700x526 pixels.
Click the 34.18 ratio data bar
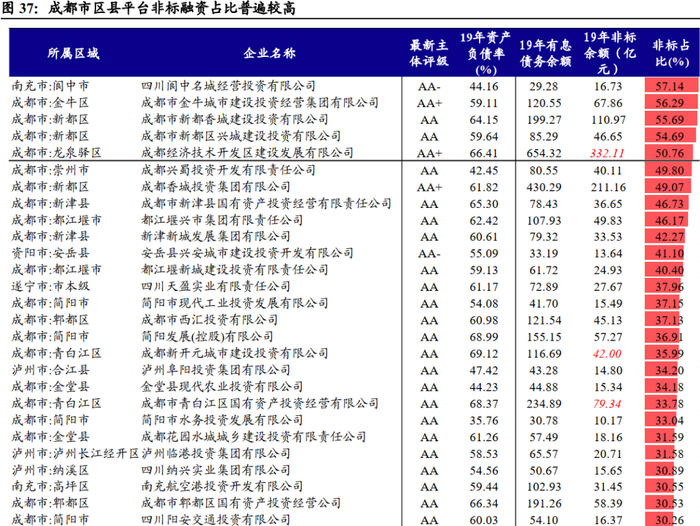(662, 387)
